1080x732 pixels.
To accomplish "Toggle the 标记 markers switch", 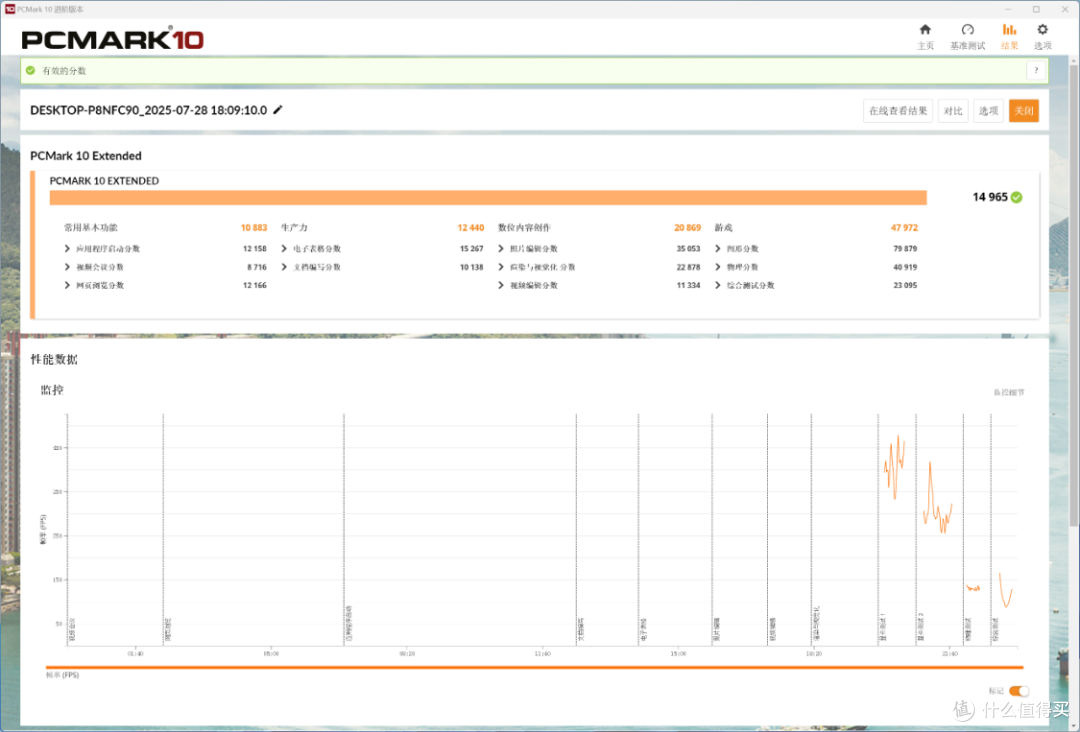I will point(1019,691).
